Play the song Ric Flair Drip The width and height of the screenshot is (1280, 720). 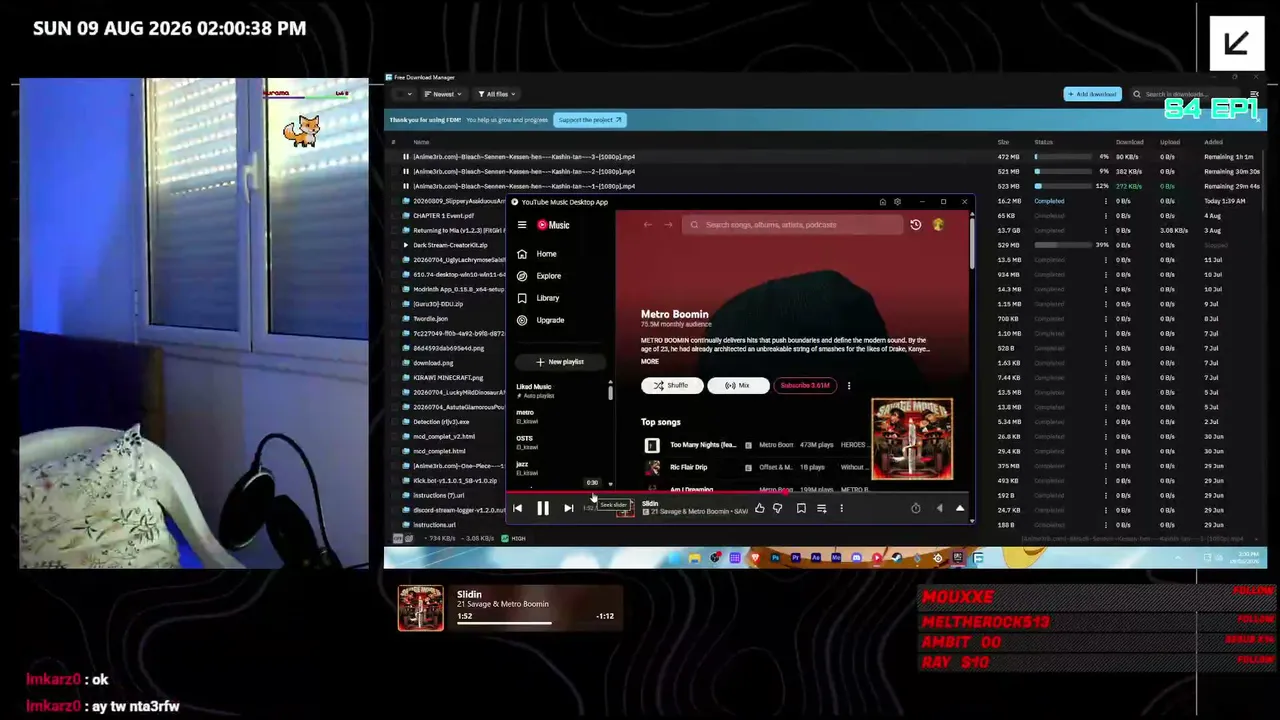[688, 467]
